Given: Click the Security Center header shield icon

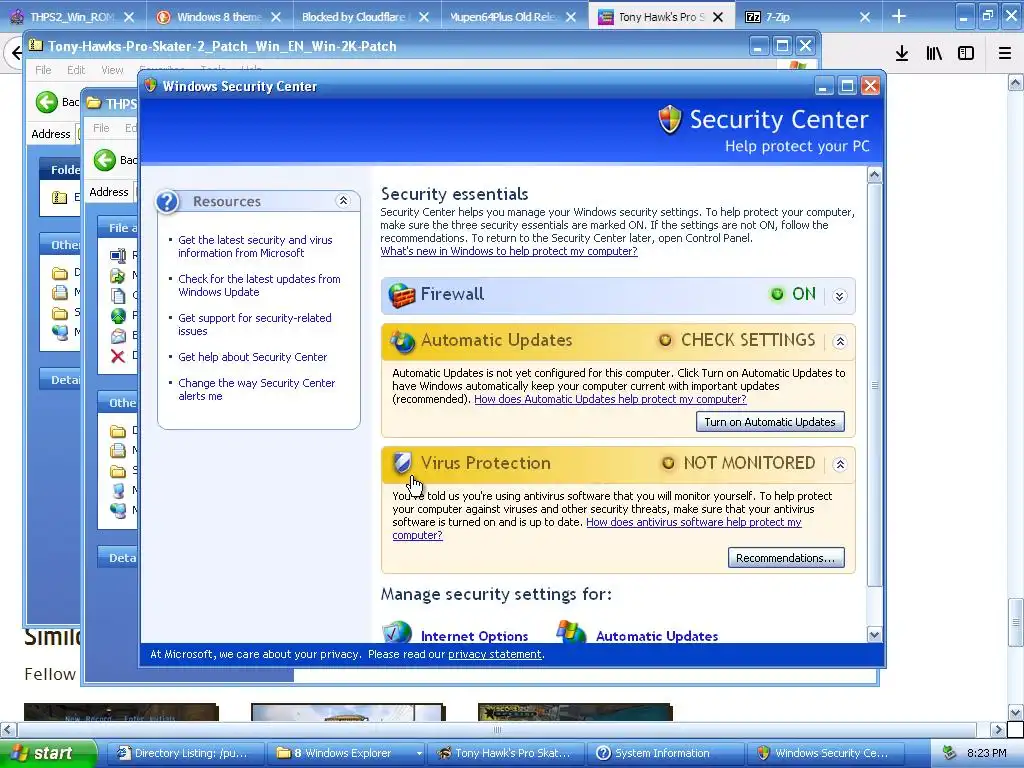Looking at the screenshot, I should coord(670,120).
